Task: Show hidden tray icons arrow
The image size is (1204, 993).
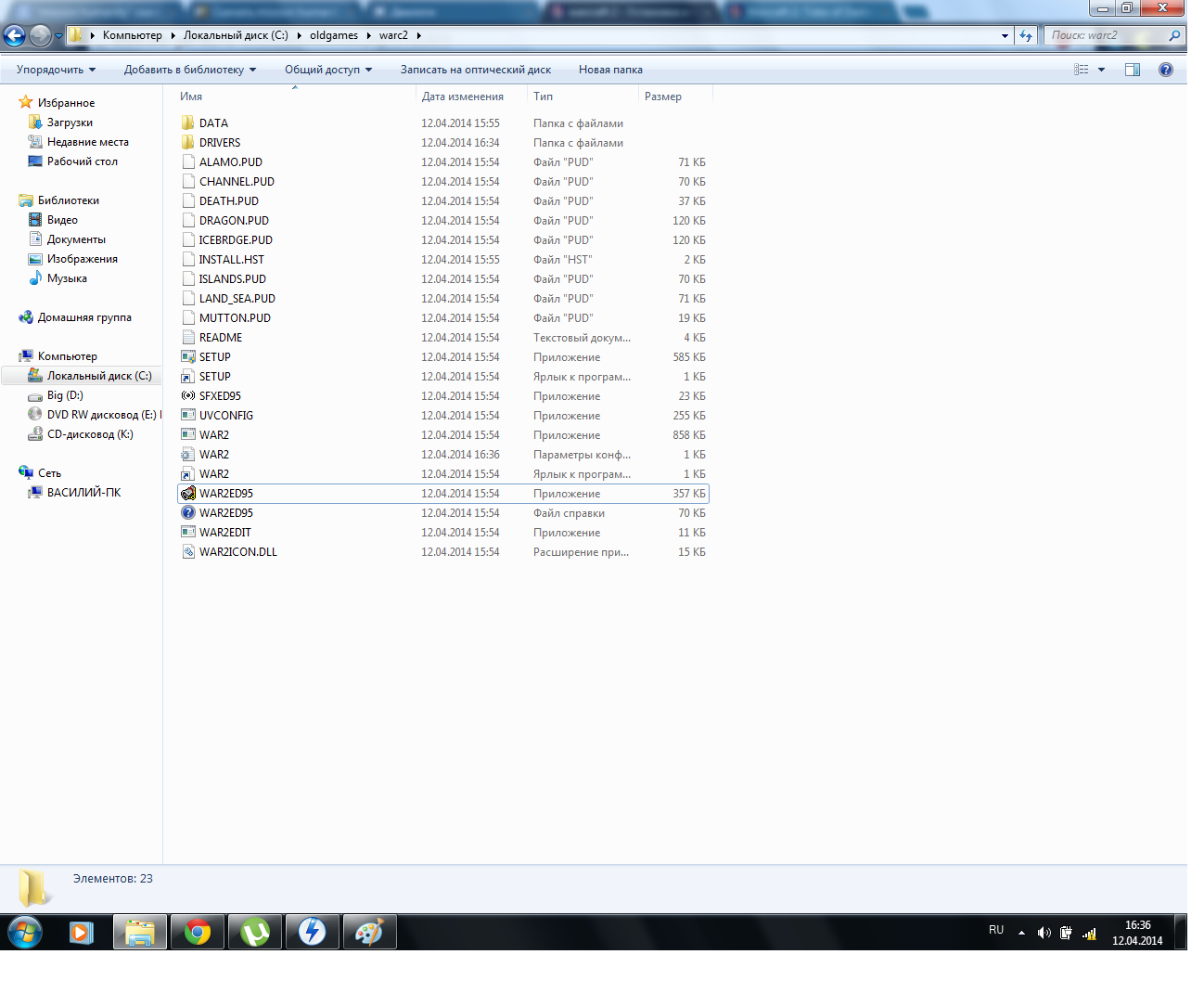Action: pos(1021,933)
